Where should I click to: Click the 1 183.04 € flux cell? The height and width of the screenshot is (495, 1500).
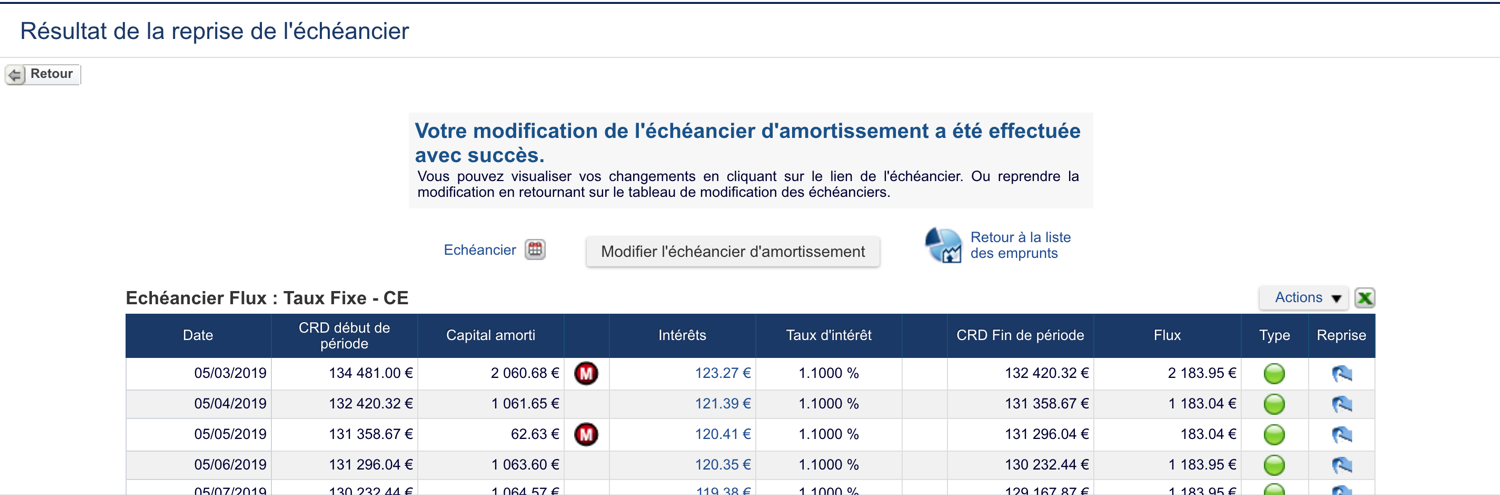coord(1167,404)
